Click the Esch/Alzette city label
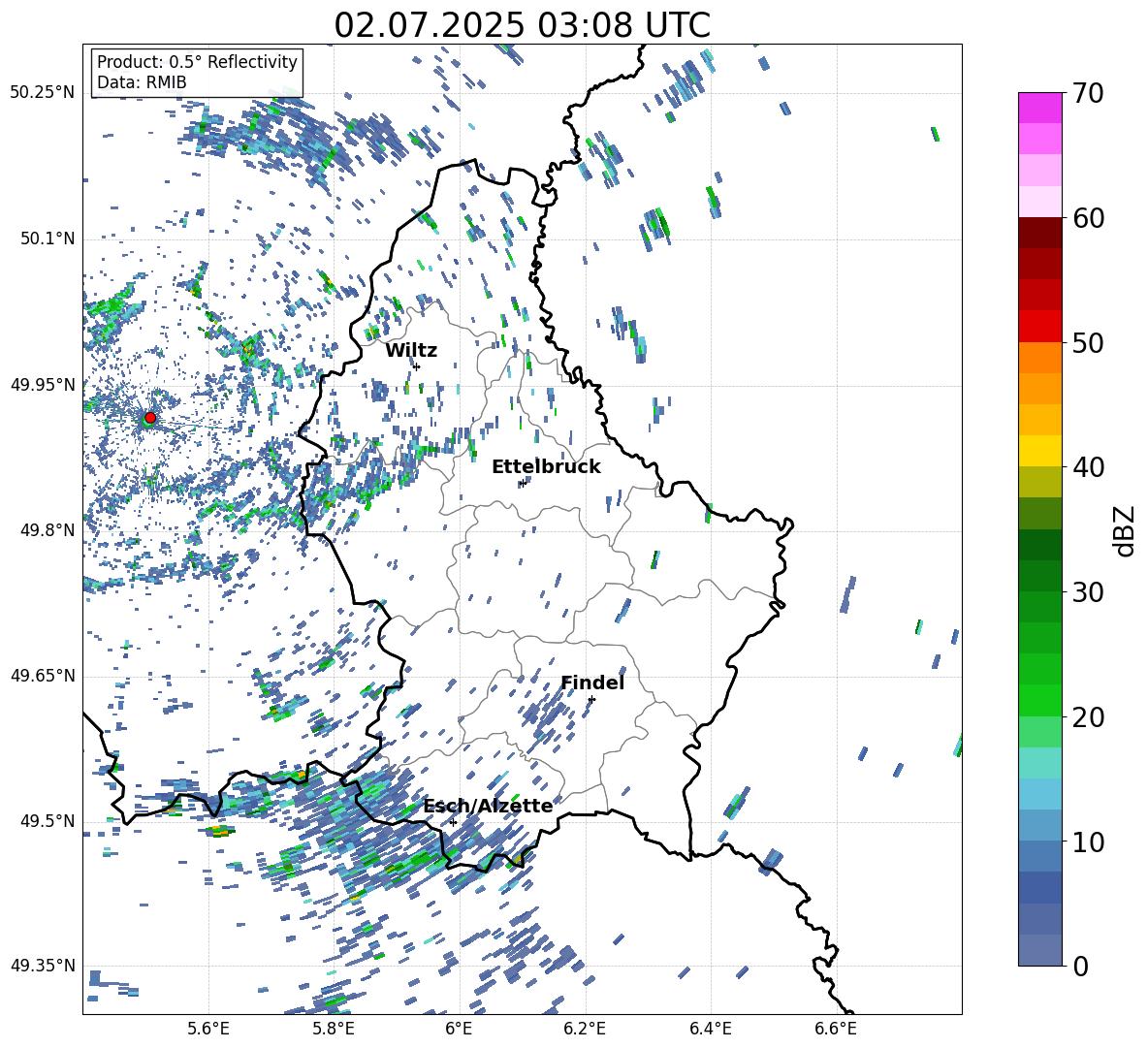1148x1048 pixels. tap(488, 806)
